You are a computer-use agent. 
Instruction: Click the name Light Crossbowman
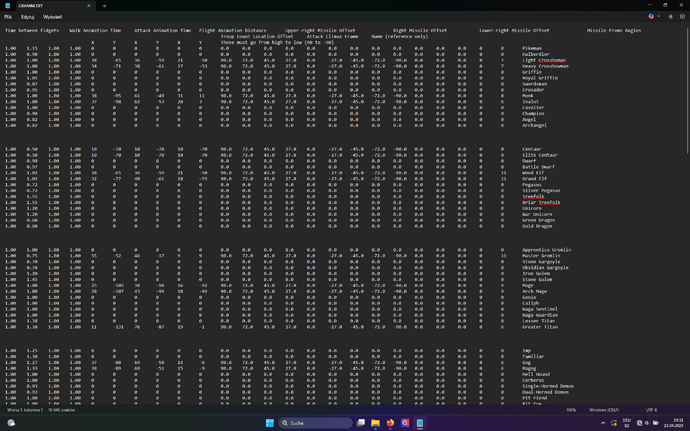point(544,60)
